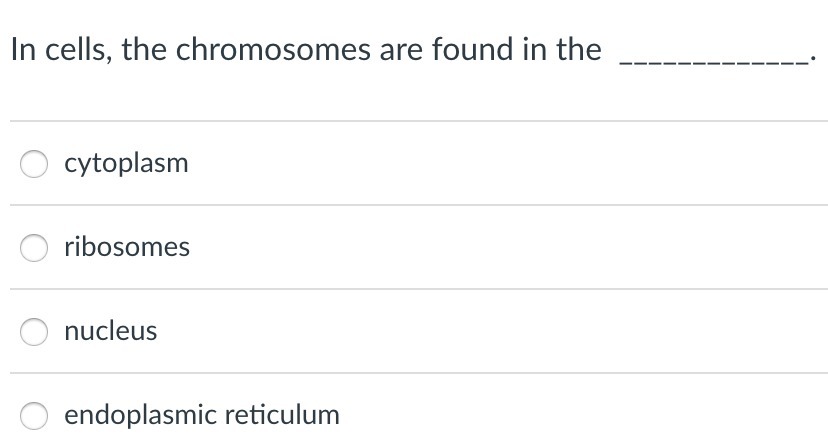Click the 'ribosomes' answer label text
Viewport: 828px width, 448px height.
(x=127, y=247)
